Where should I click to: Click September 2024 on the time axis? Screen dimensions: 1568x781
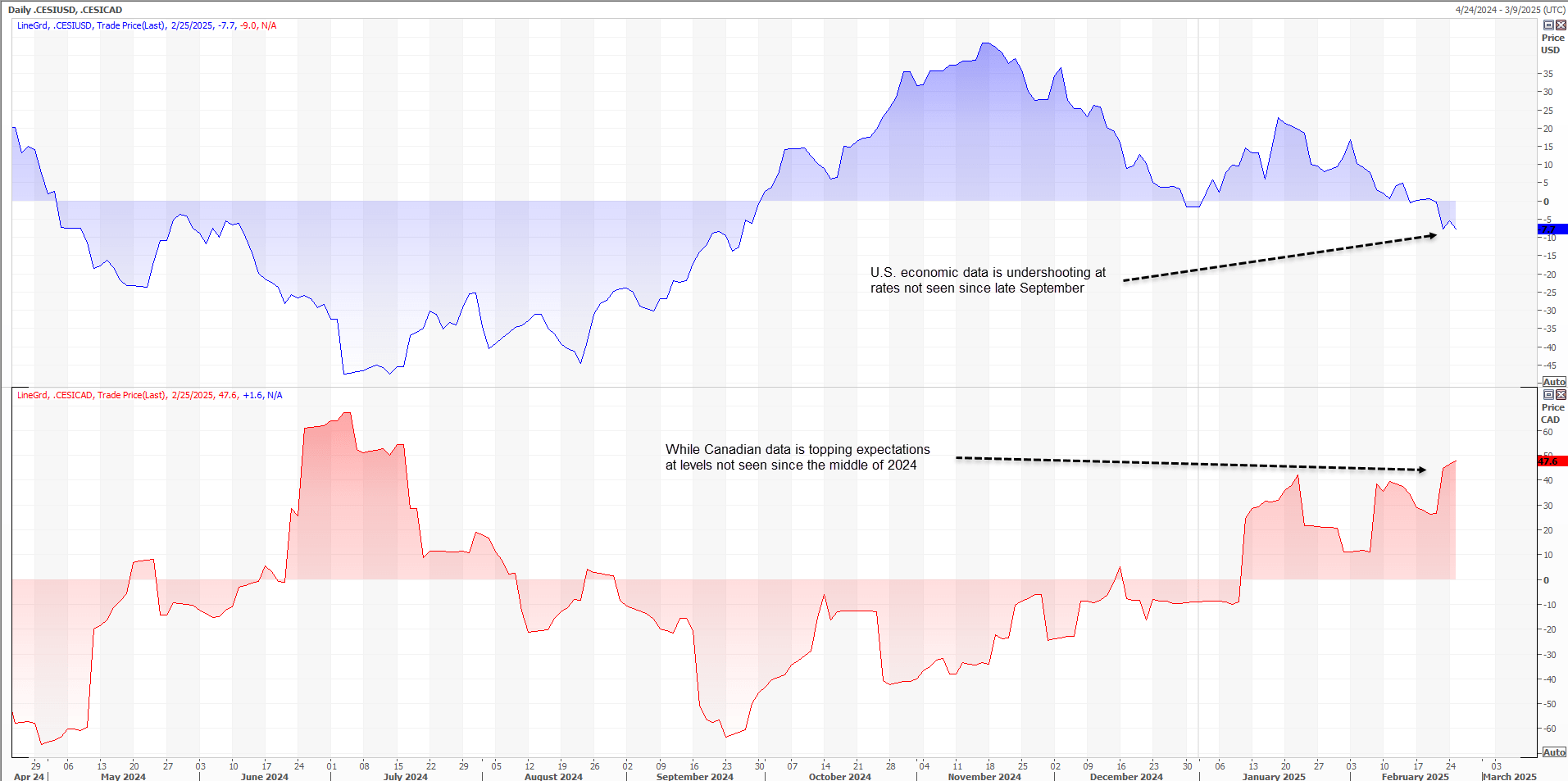click(695, 776)
